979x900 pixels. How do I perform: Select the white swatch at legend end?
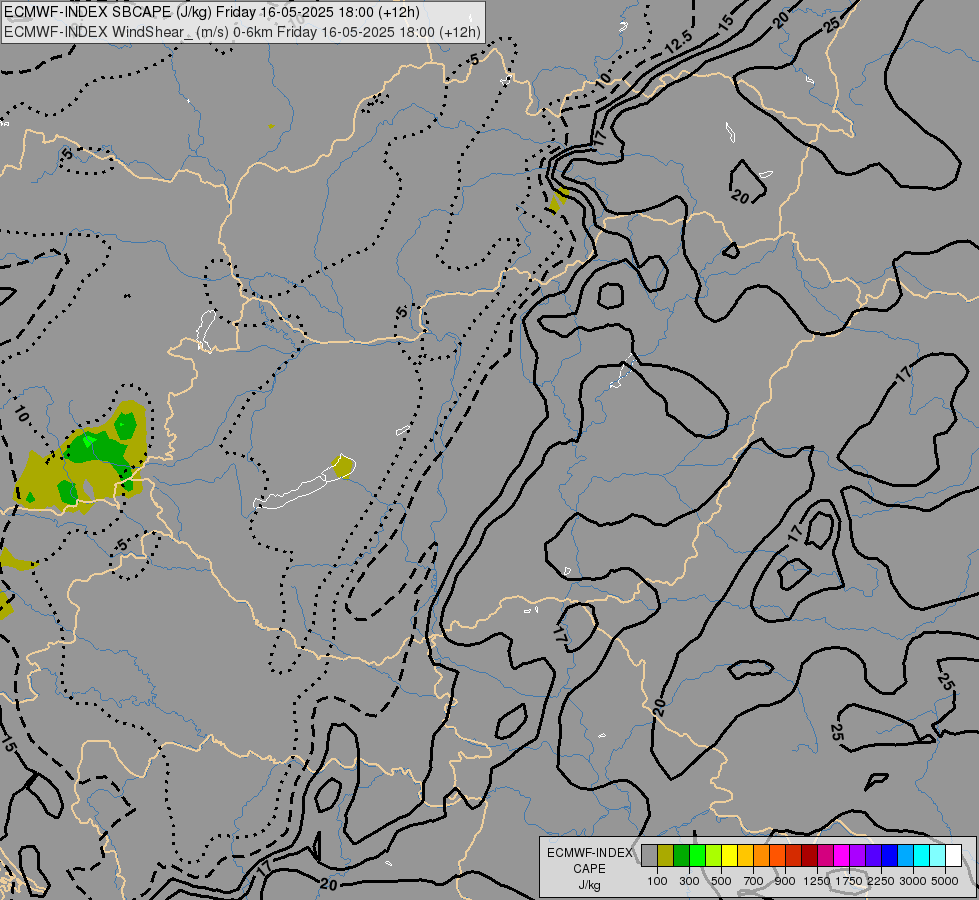pyautogui.click(x=953, y=855)
